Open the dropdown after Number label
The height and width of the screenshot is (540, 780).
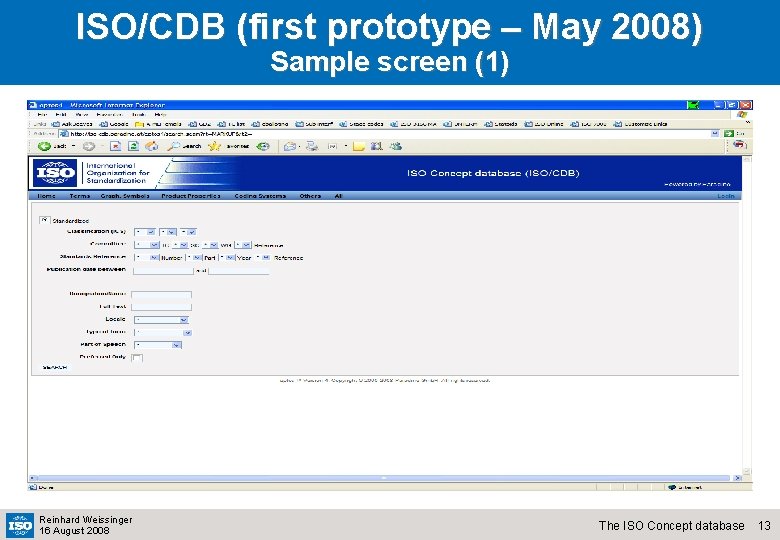click(x=194, y=258)
